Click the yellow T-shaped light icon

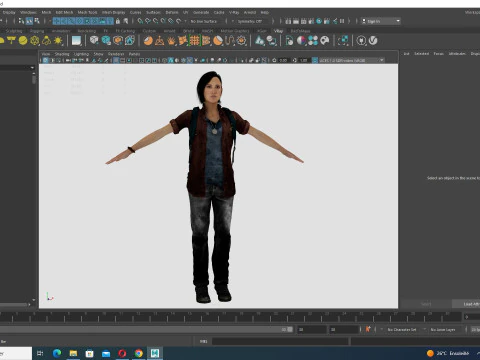pos(11,41)
